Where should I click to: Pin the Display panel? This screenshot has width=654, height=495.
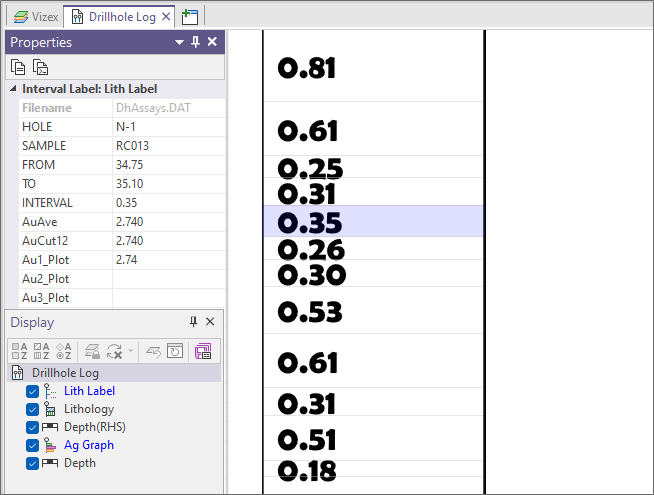(x=193, y=322)
